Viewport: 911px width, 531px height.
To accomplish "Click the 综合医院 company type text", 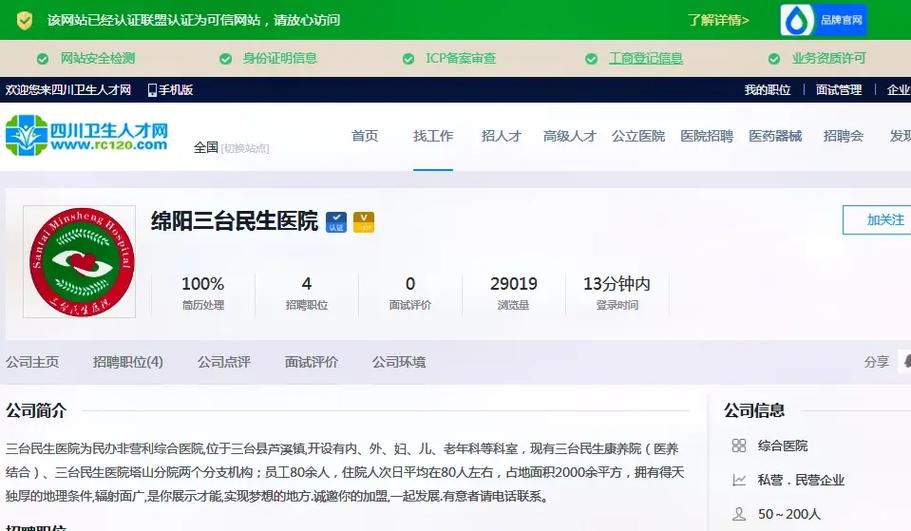I will (783, 446).
